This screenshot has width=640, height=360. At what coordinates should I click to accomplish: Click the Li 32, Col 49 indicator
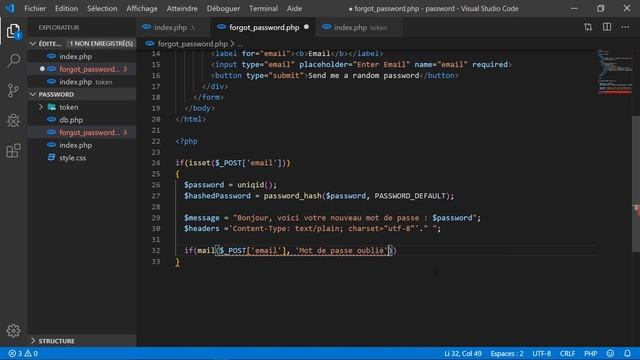coord(463,353)
